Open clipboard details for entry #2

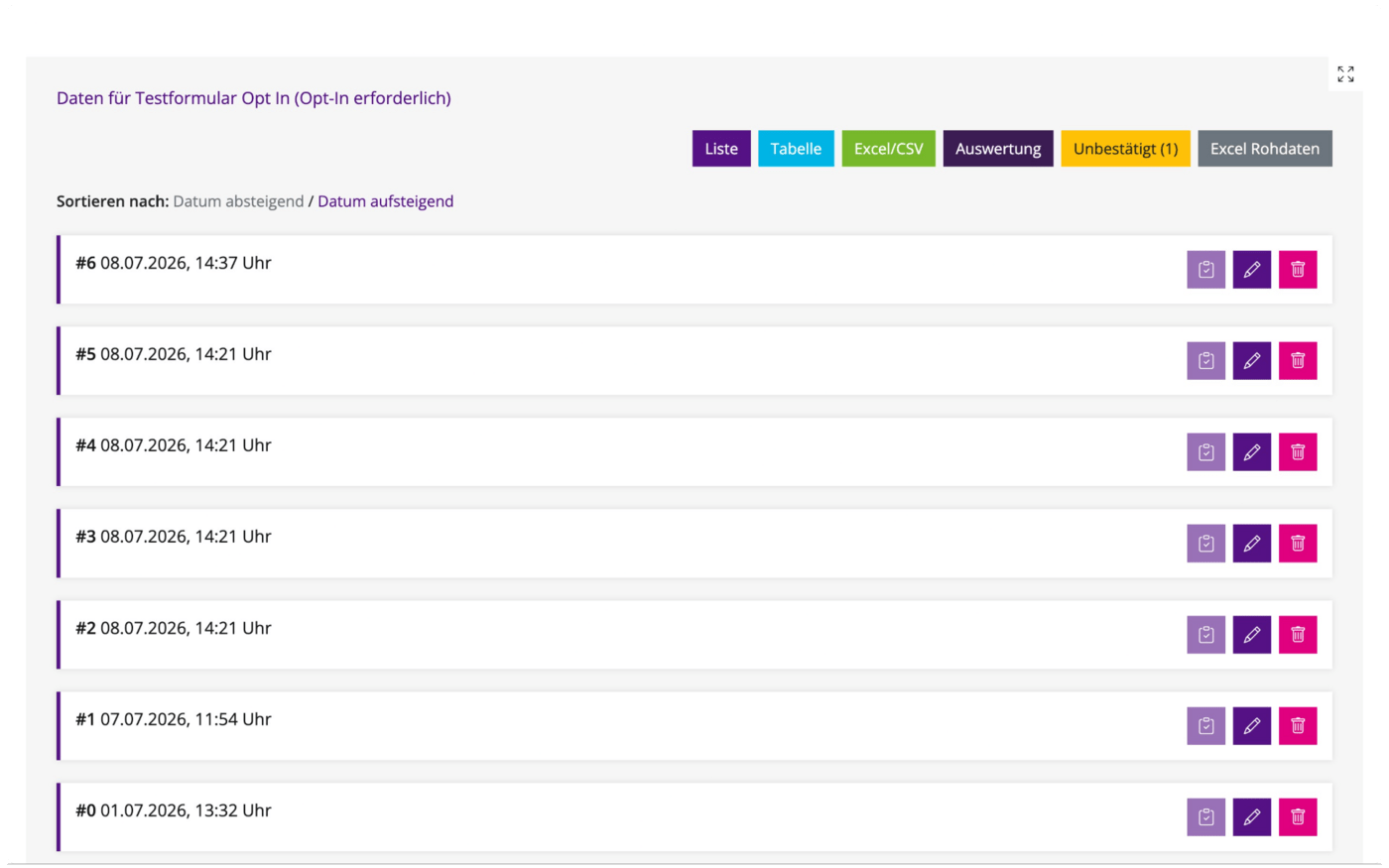1205,635
